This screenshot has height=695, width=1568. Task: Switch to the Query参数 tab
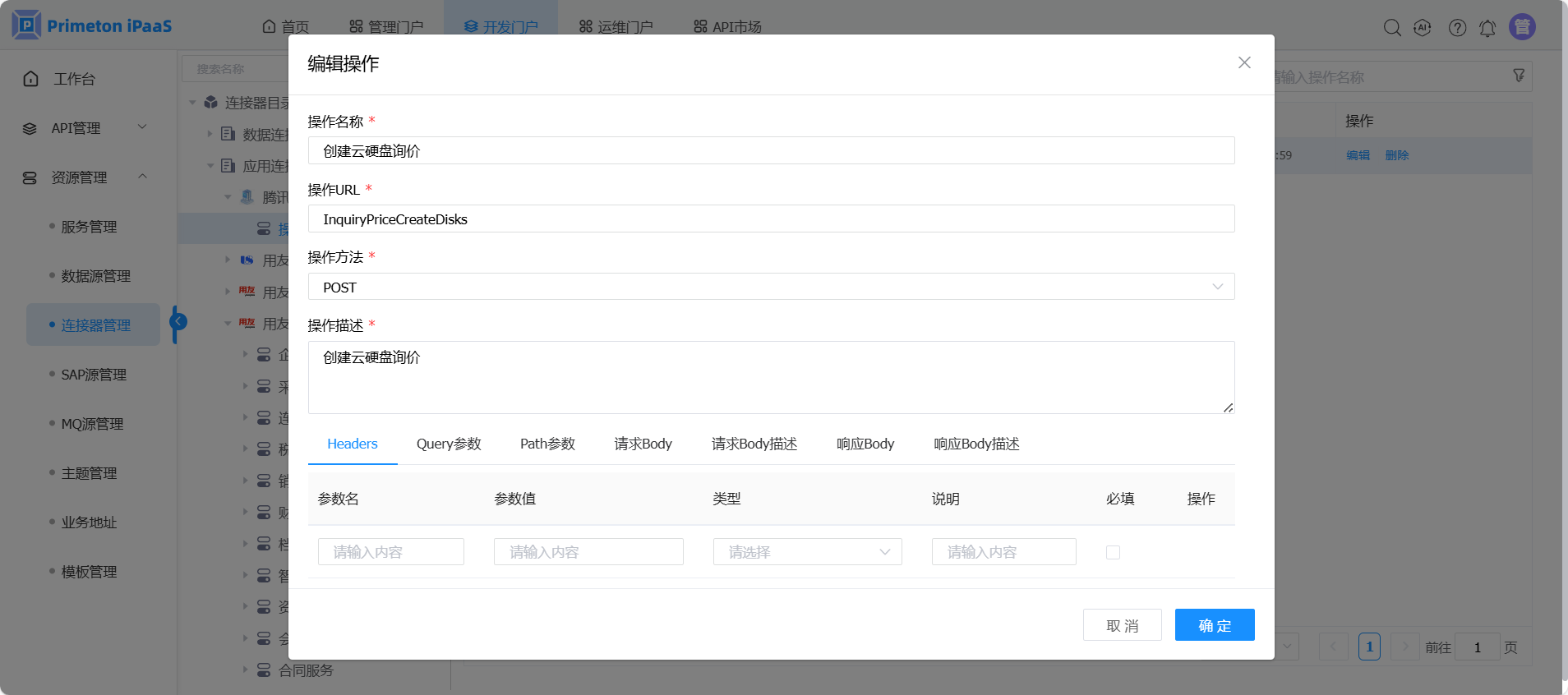(449, 444)
